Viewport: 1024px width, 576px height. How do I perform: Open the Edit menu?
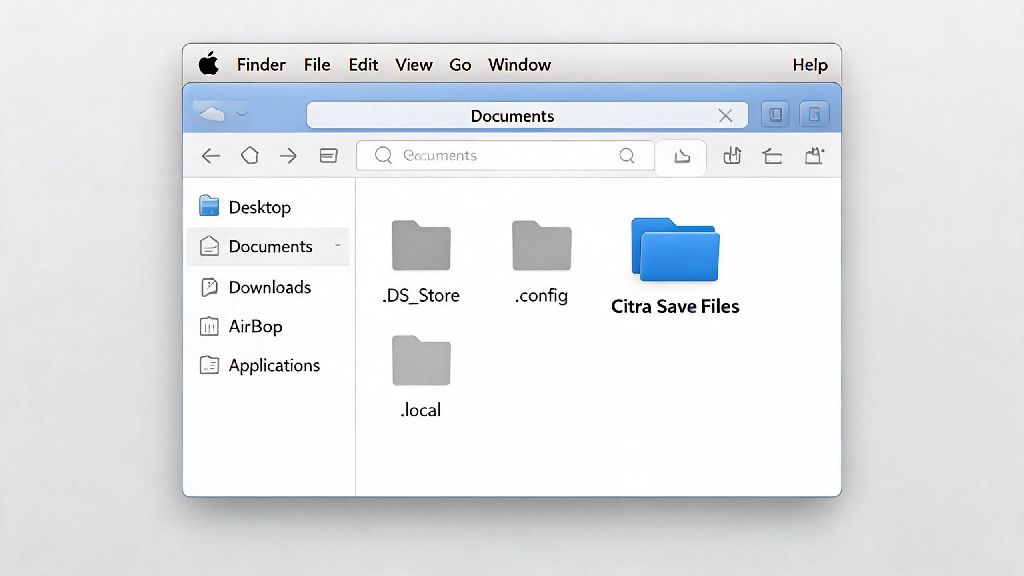[363, 65]
